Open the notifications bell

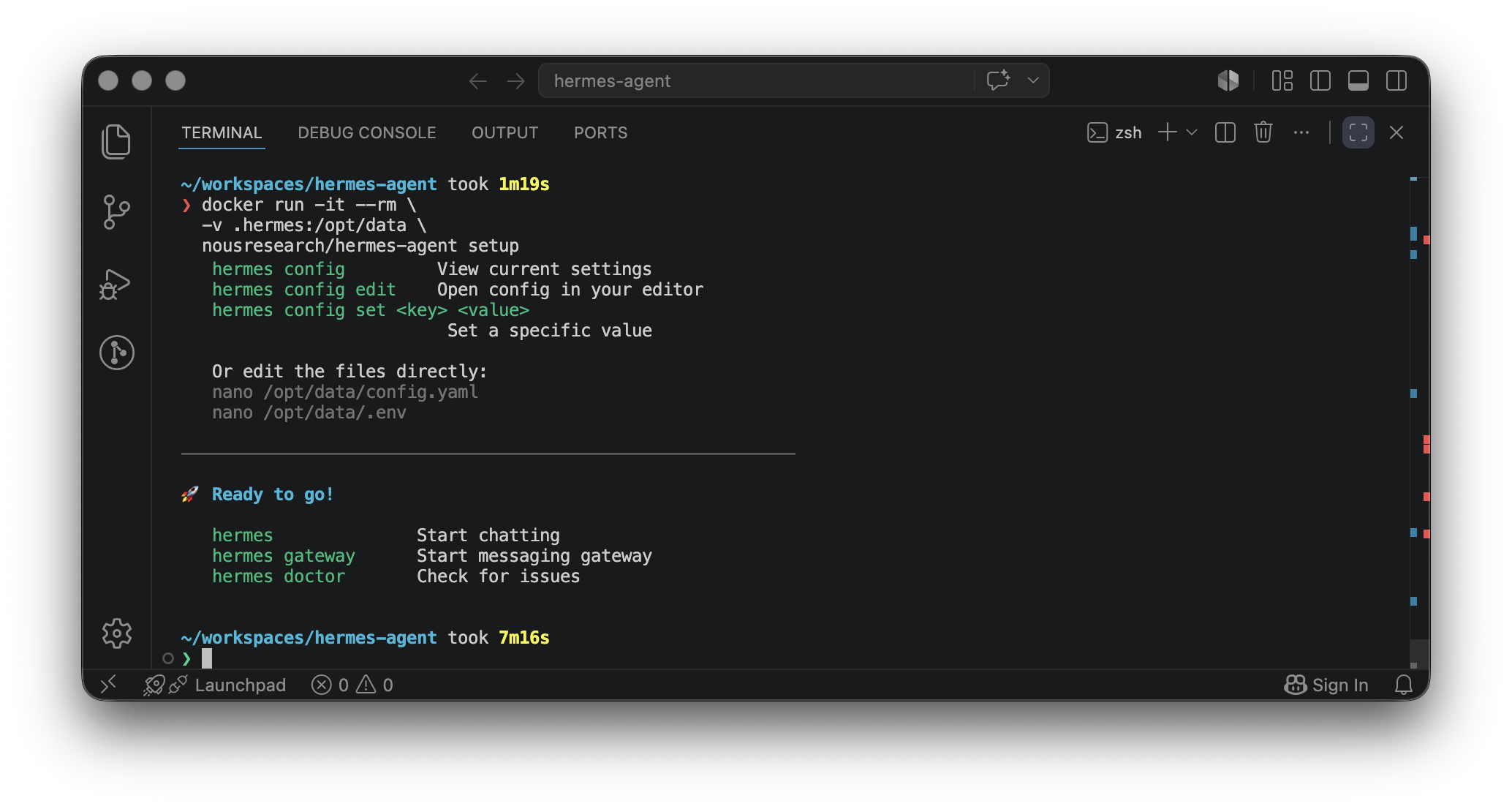[x=1404, y=685]
